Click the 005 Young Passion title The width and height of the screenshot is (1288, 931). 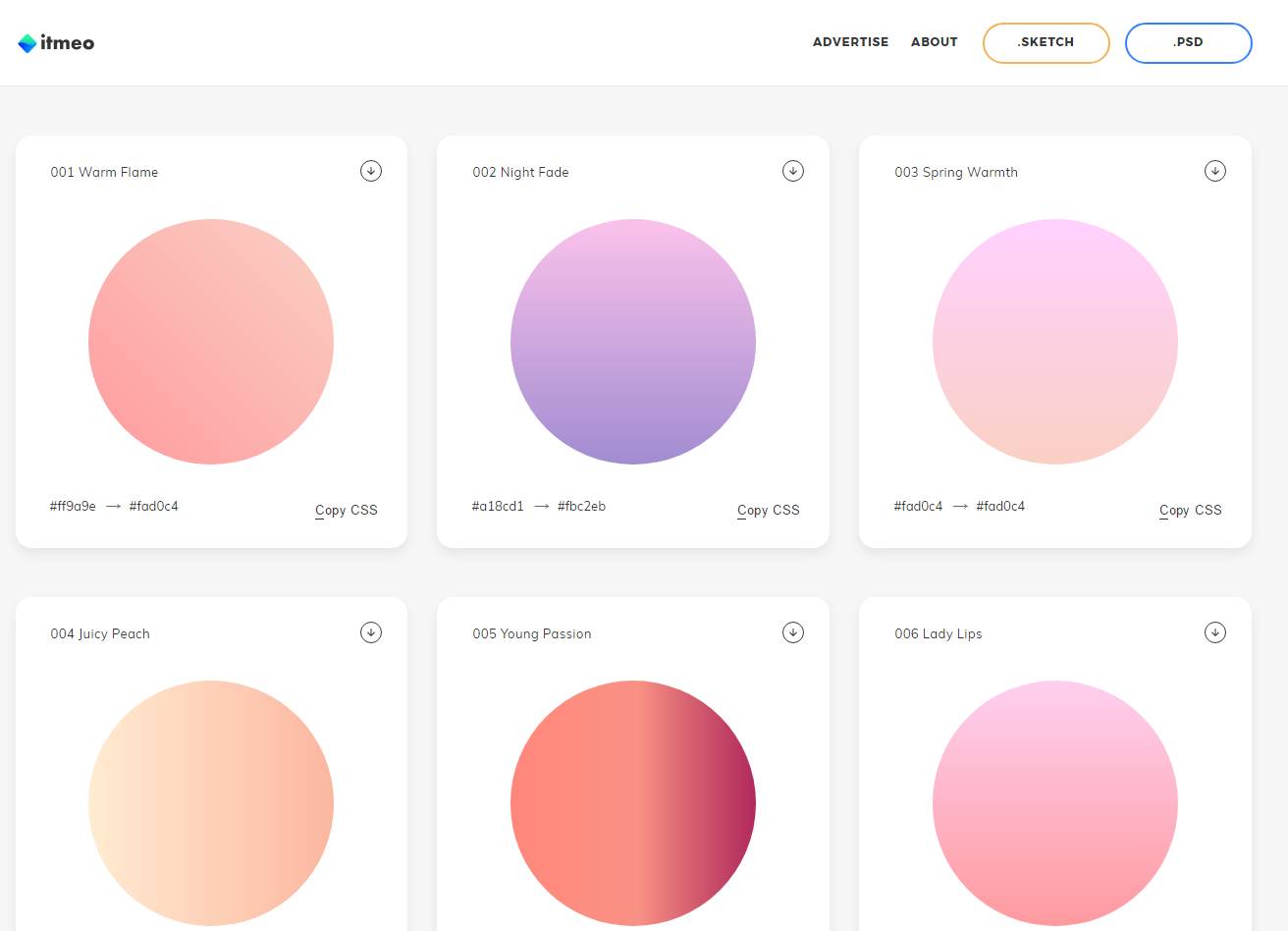coord(532,633)
